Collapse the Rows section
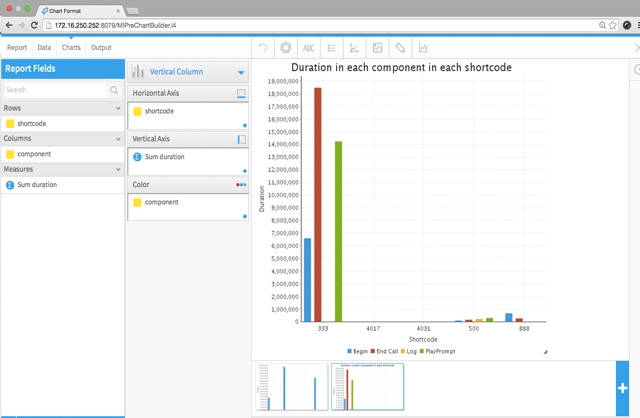 [118, 108]
